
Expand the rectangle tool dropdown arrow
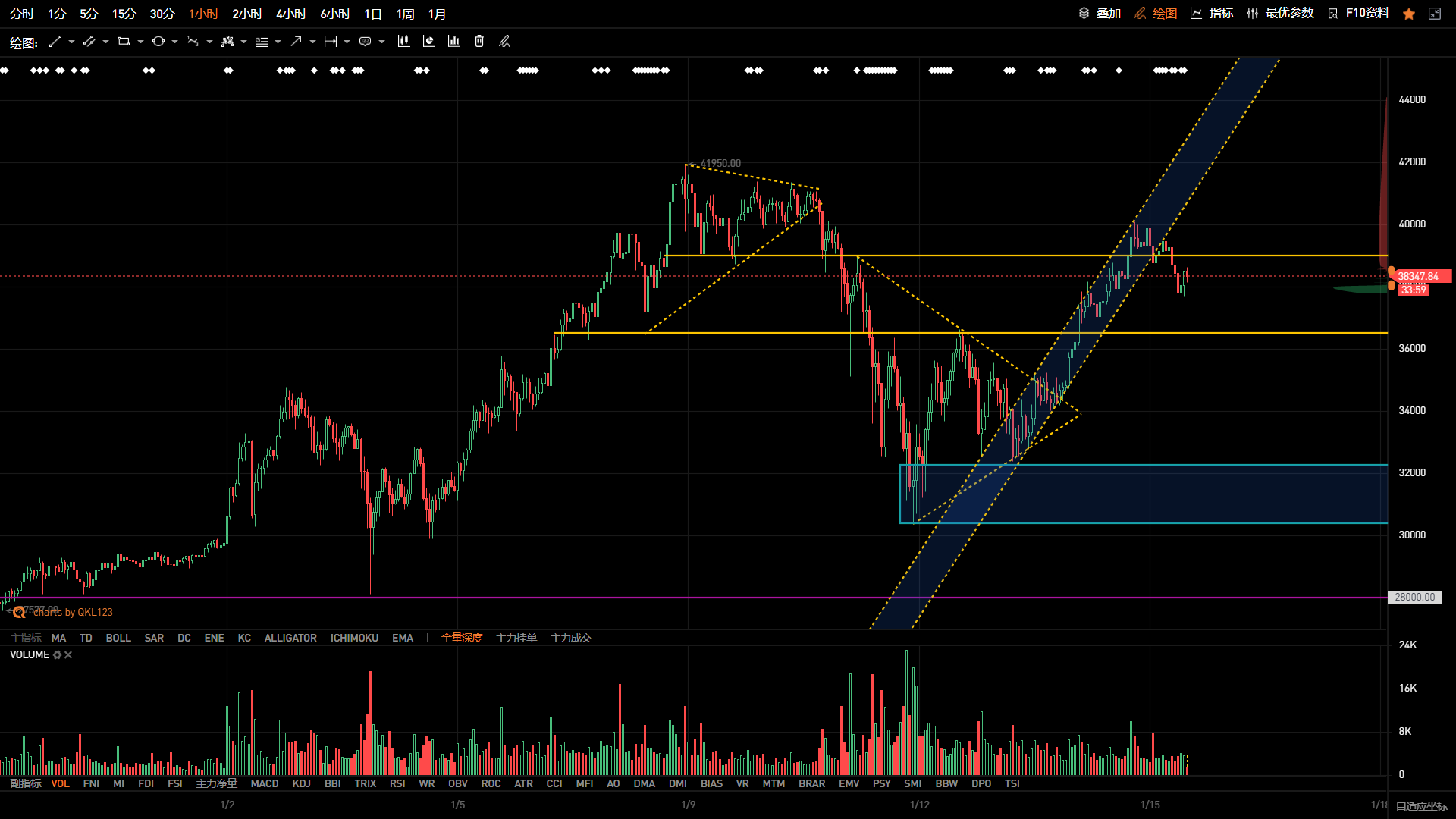tap(140, 42)
